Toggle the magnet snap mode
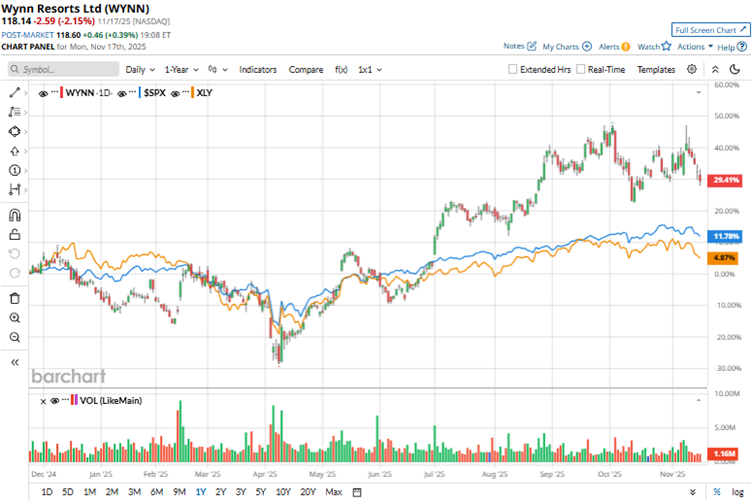This screenshot has width=752, height=501. 14,215
